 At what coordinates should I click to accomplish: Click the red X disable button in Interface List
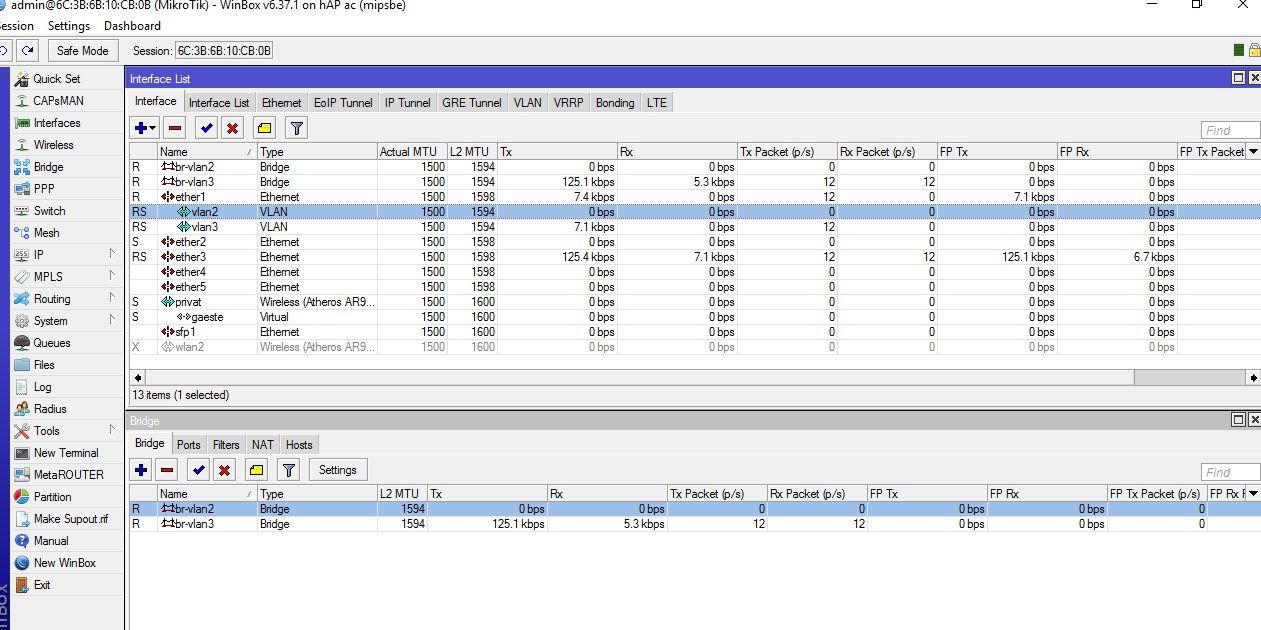coord(233,128)
